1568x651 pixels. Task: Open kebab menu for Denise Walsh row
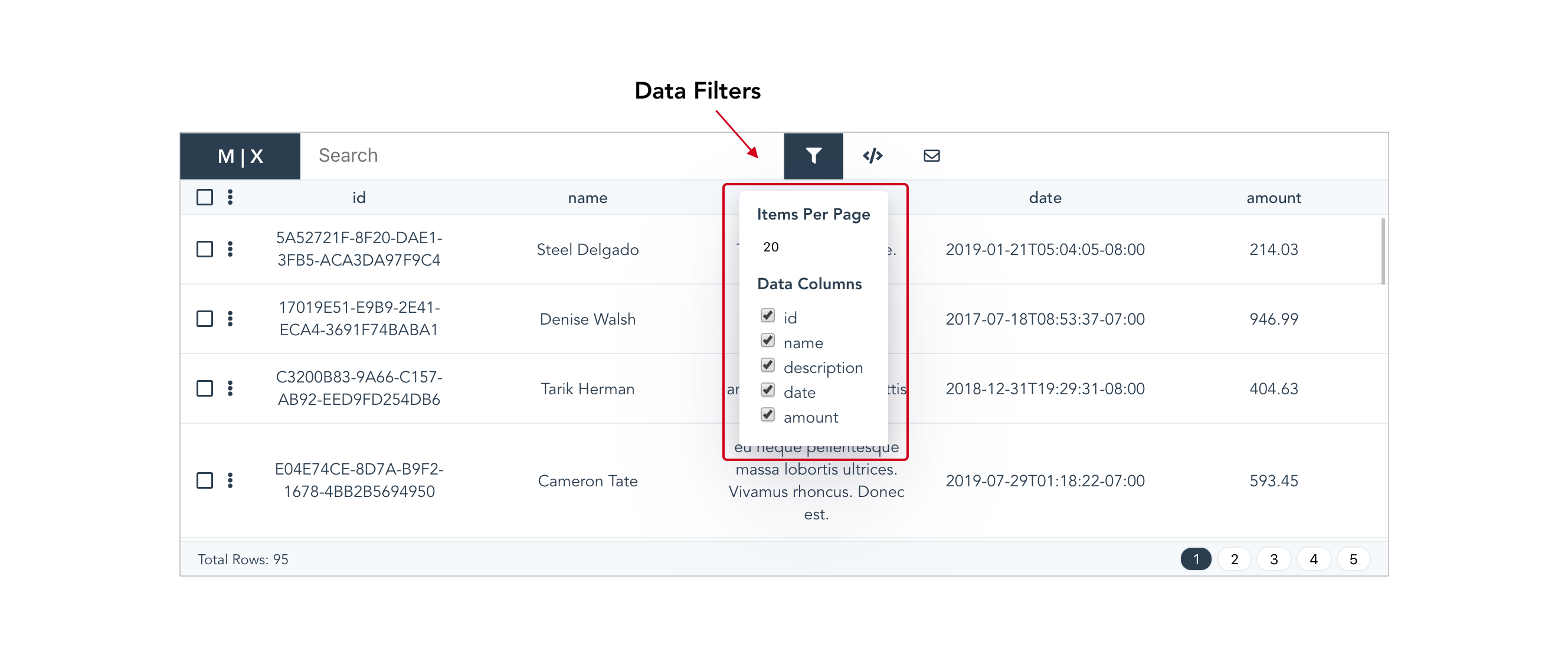coord(230,319)
